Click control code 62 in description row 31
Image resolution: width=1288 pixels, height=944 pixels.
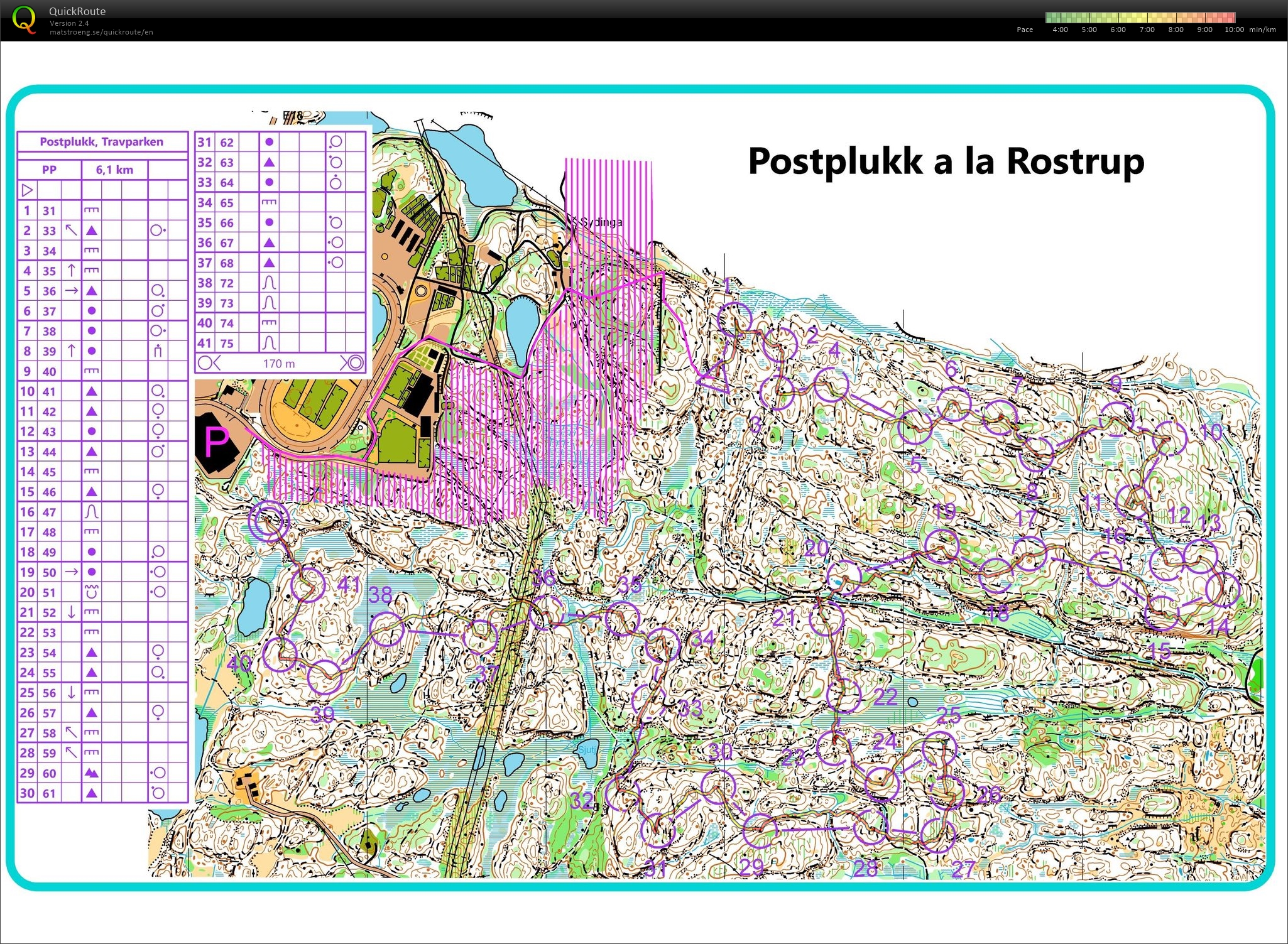pyautogui.click(x=227, y=143)
